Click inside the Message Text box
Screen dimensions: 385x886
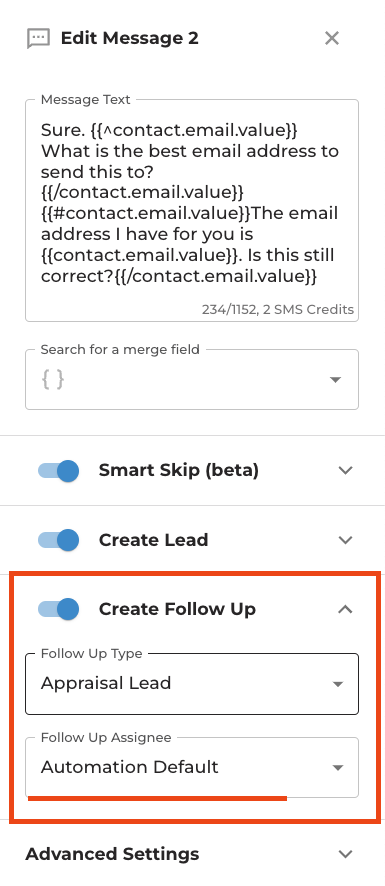192,211
